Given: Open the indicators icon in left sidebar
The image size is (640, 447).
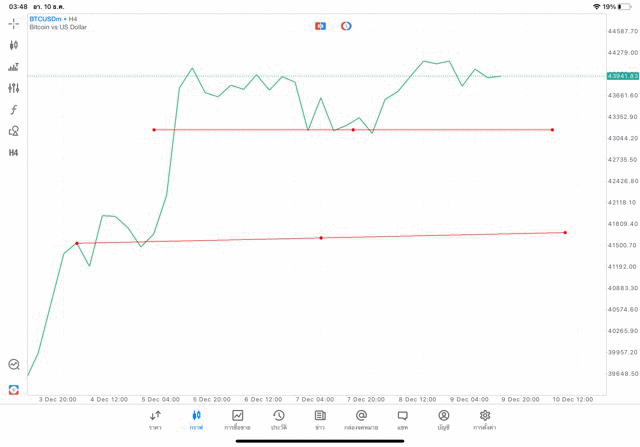Looking at the screenshot, I should (x=14, y=67).
